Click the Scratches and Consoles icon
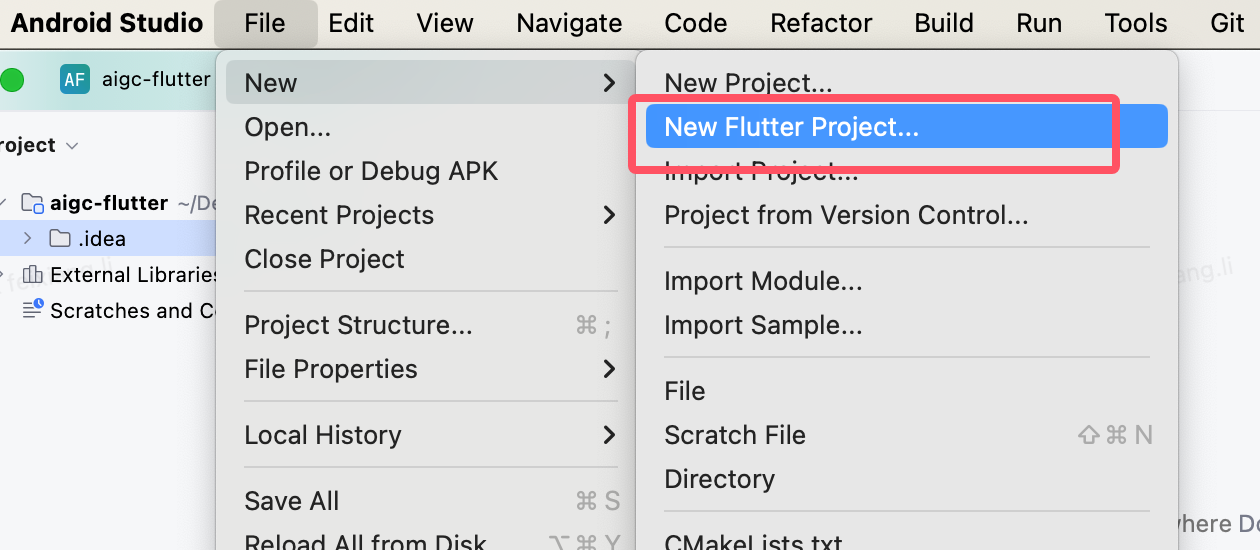 pyautogui.click(x=33, y=310)
